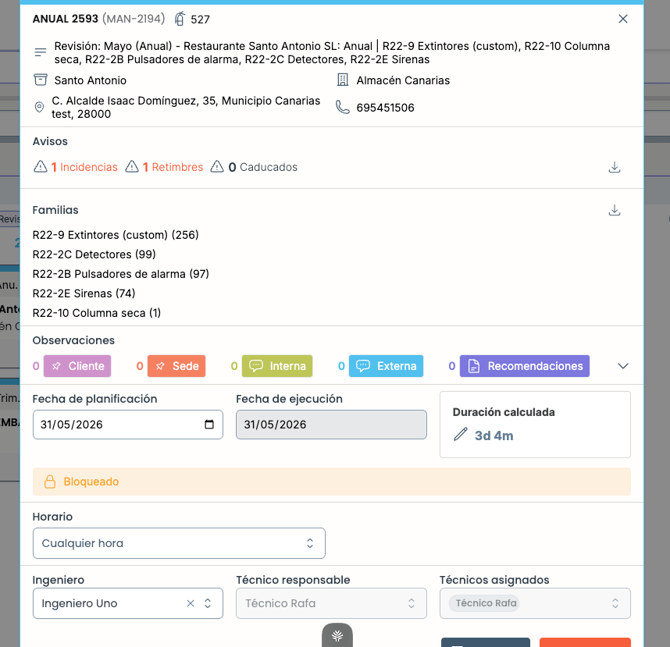Click the Interna observations button

(x=277, y=366)
